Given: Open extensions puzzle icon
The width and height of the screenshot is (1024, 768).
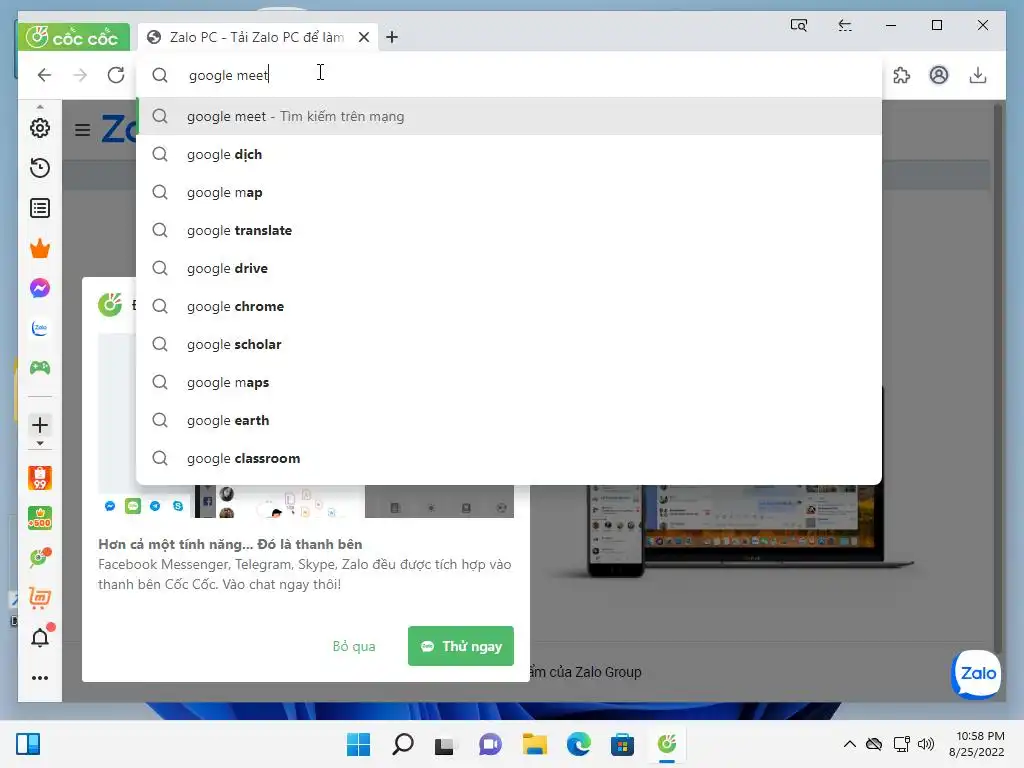Looking at the screenshot, I should coord(902,75).
